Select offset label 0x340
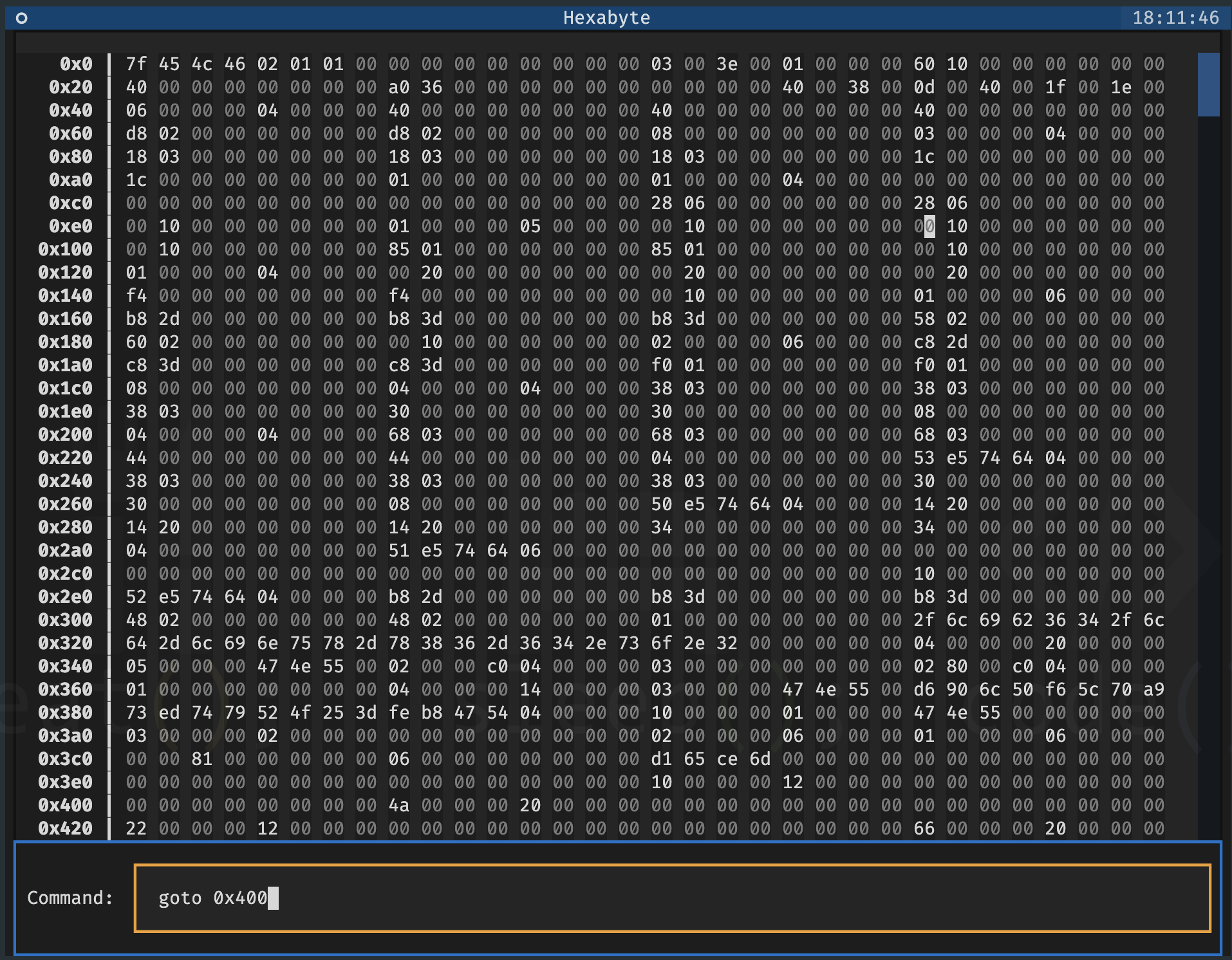 click(66, 666)
